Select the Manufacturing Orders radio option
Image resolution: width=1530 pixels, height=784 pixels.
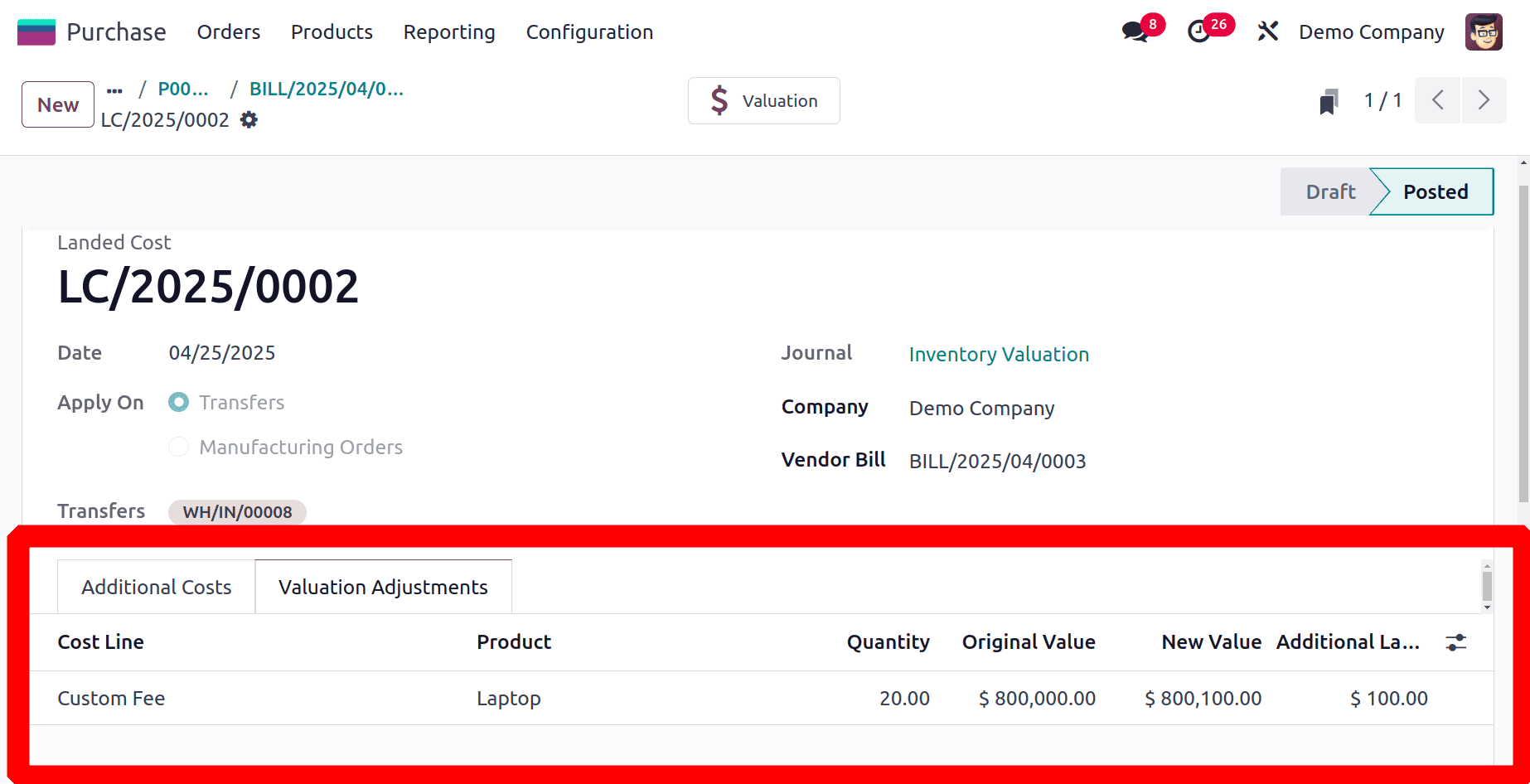point(179,448)
